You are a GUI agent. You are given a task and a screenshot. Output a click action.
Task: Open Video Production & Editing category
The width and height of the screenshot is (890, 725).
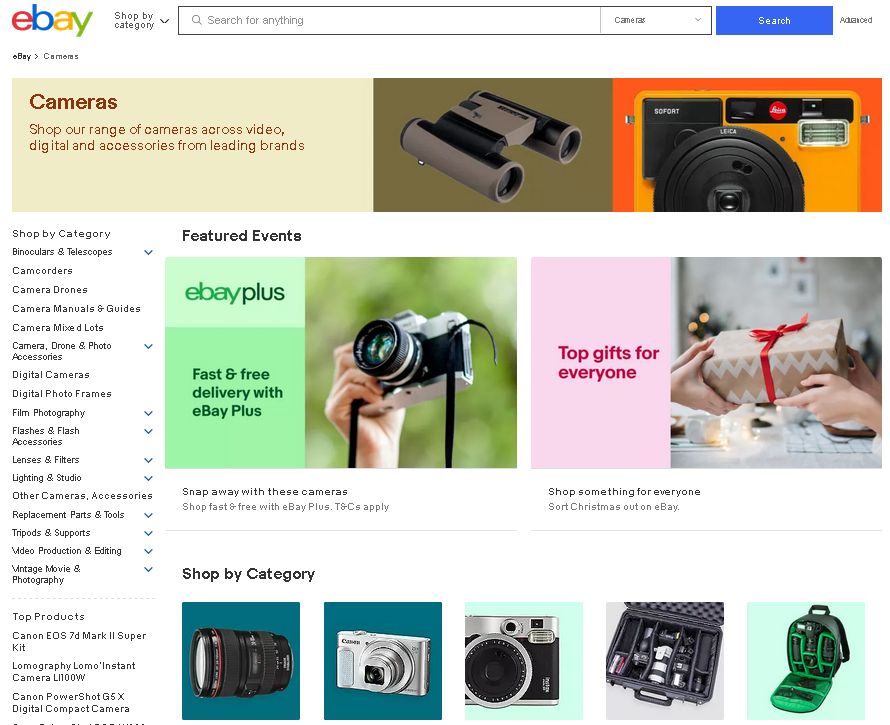click(67, 551)
